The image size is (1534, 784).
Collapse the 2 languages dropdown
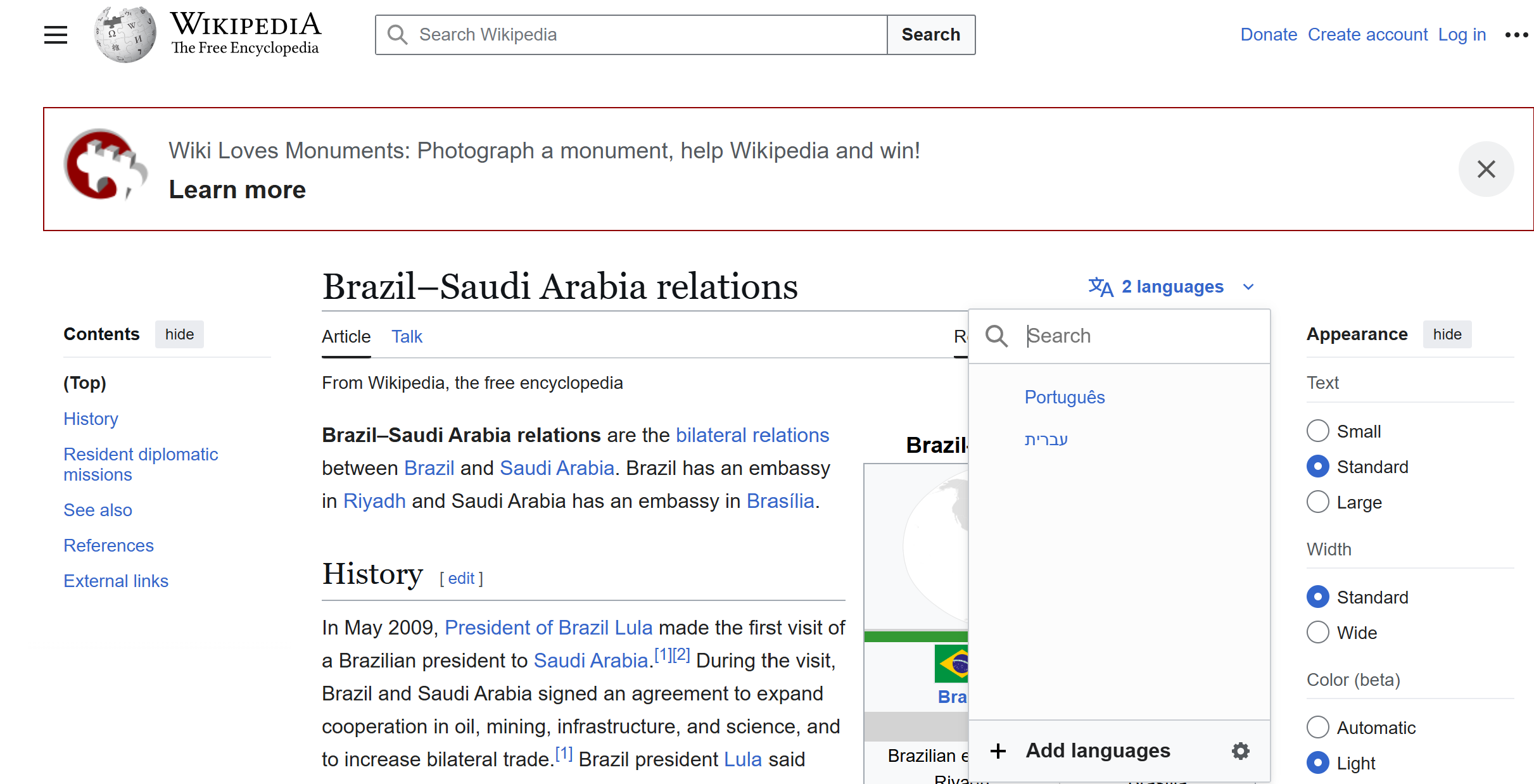tap(1172, 287)
